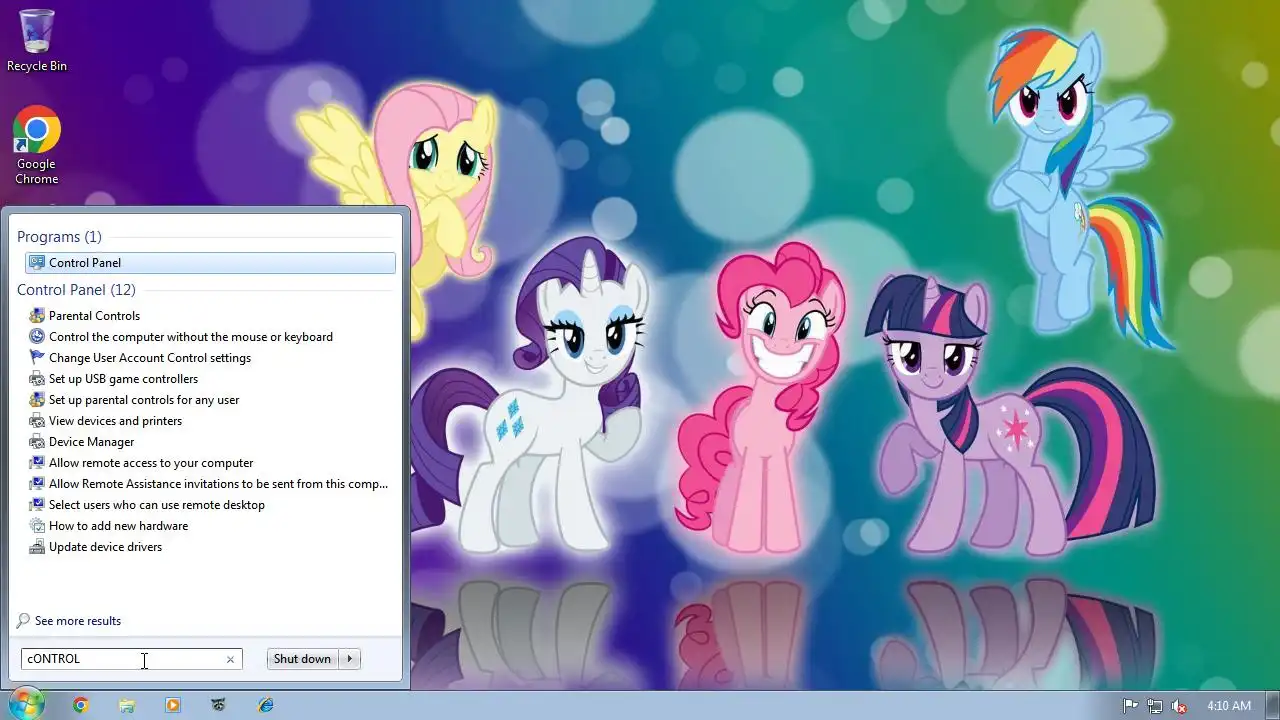
Task: Open Windows Media Player from the taskbar
Action: click(173, 705)
